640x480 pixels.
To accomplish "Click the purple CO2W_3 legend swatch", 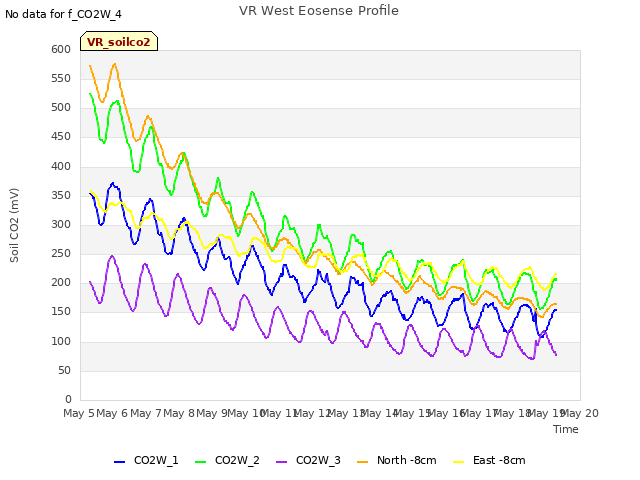I will click(282, 462).
